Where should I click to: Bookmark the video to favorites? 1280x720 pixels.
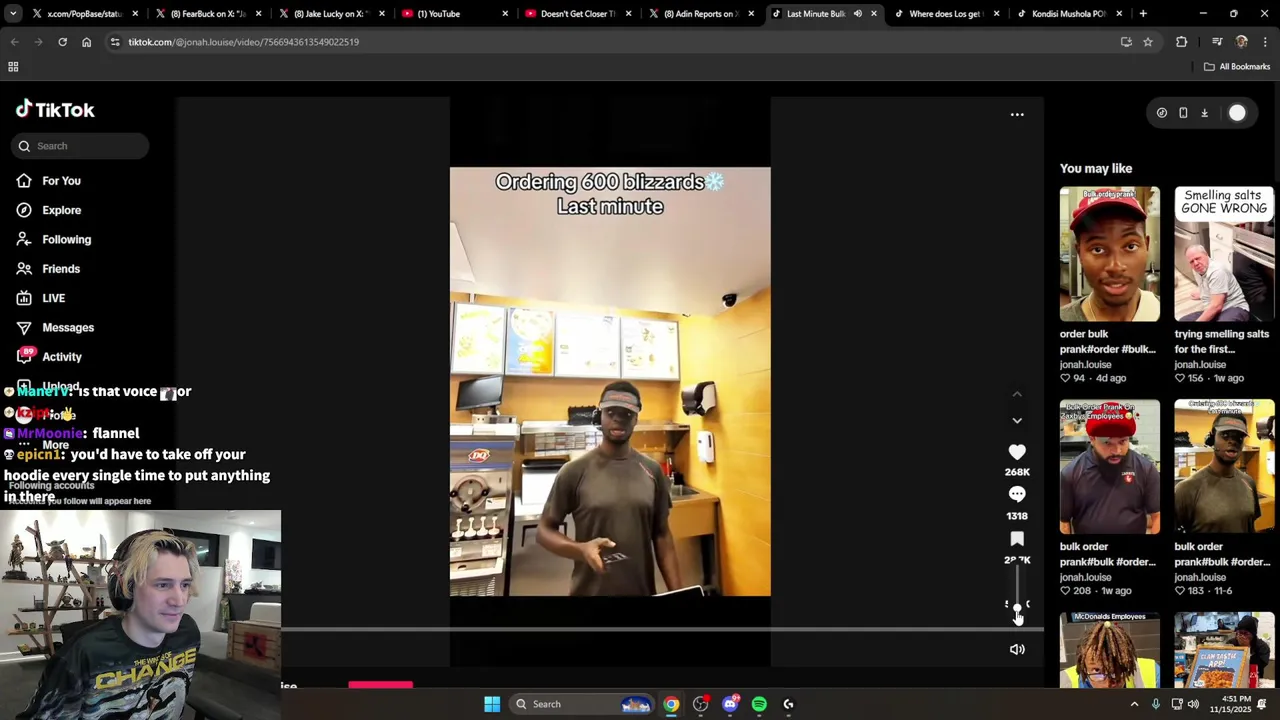(1017, 539)
